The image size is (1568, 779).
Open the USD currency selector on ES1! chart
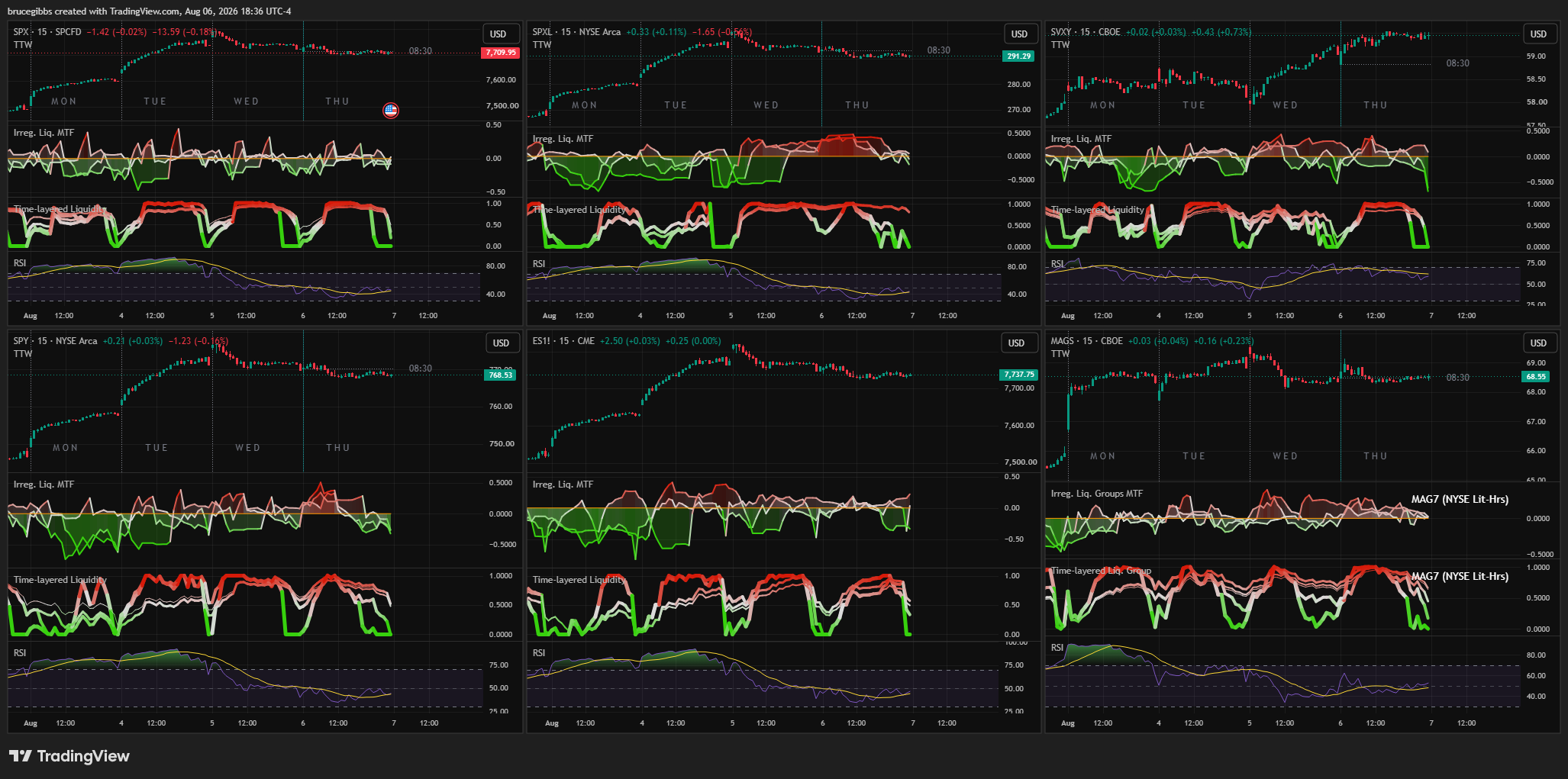coord(1016,343)
